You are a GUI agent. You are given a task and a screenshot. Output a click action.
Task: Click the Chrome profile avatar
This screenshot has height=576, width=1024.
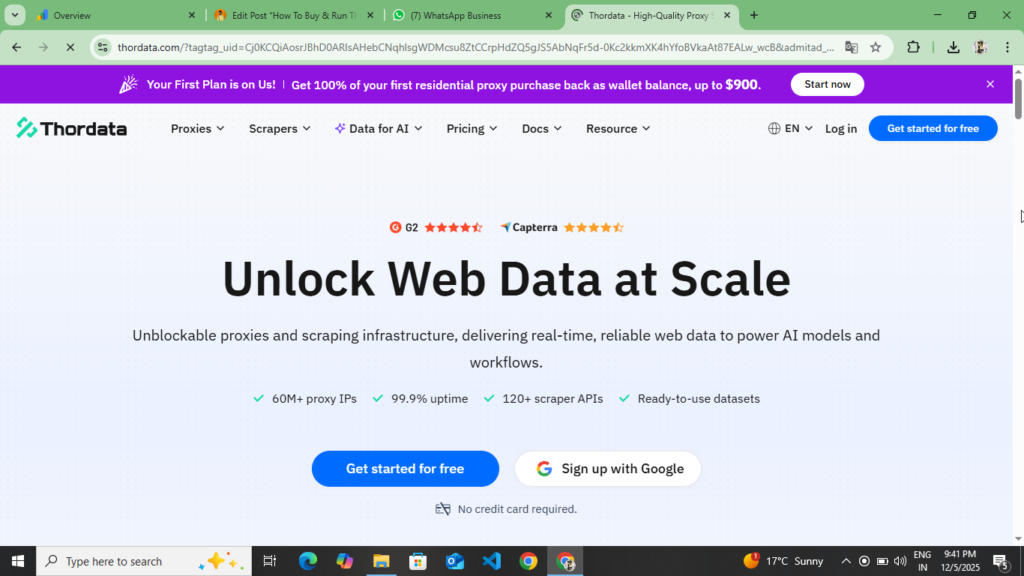pos(978,47)
